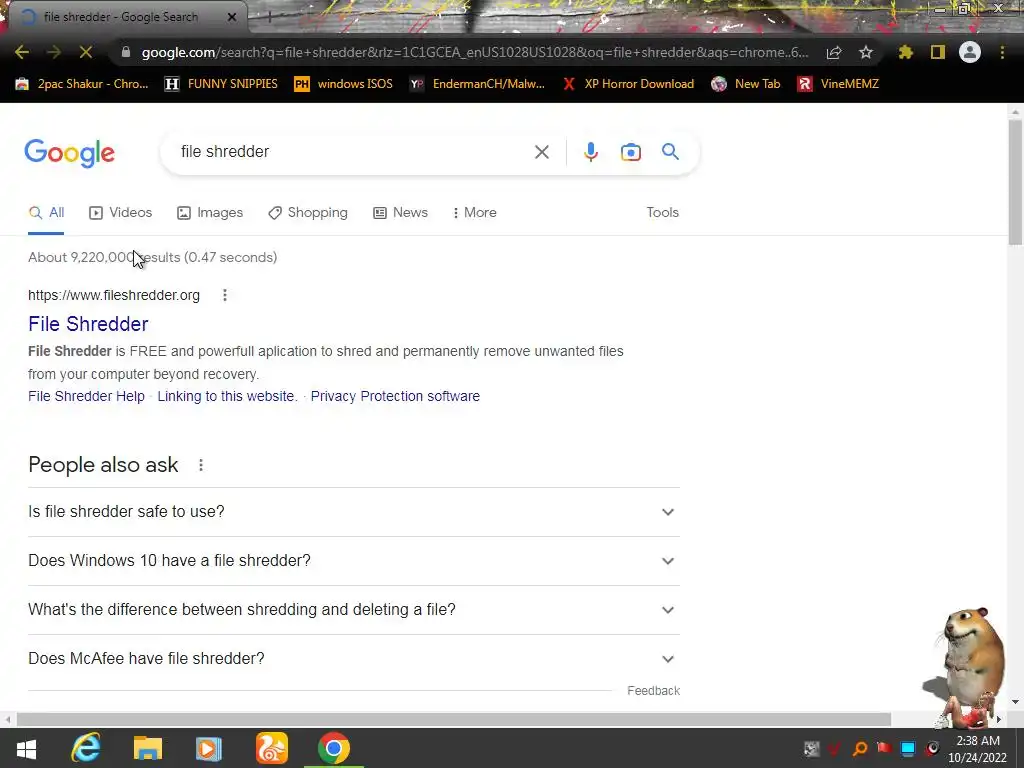Screen dimensions: 1024x768
Task: Open XP Horror Download bookmark
Action: (x=628, y=84)
